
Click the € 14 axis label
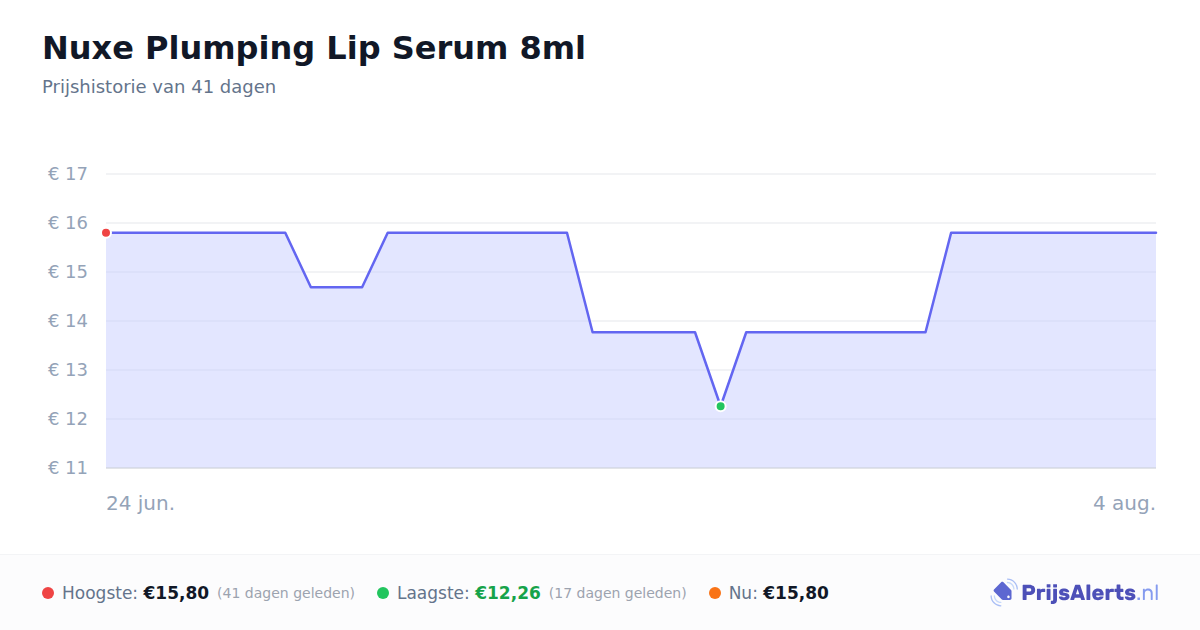coord(68,321)
